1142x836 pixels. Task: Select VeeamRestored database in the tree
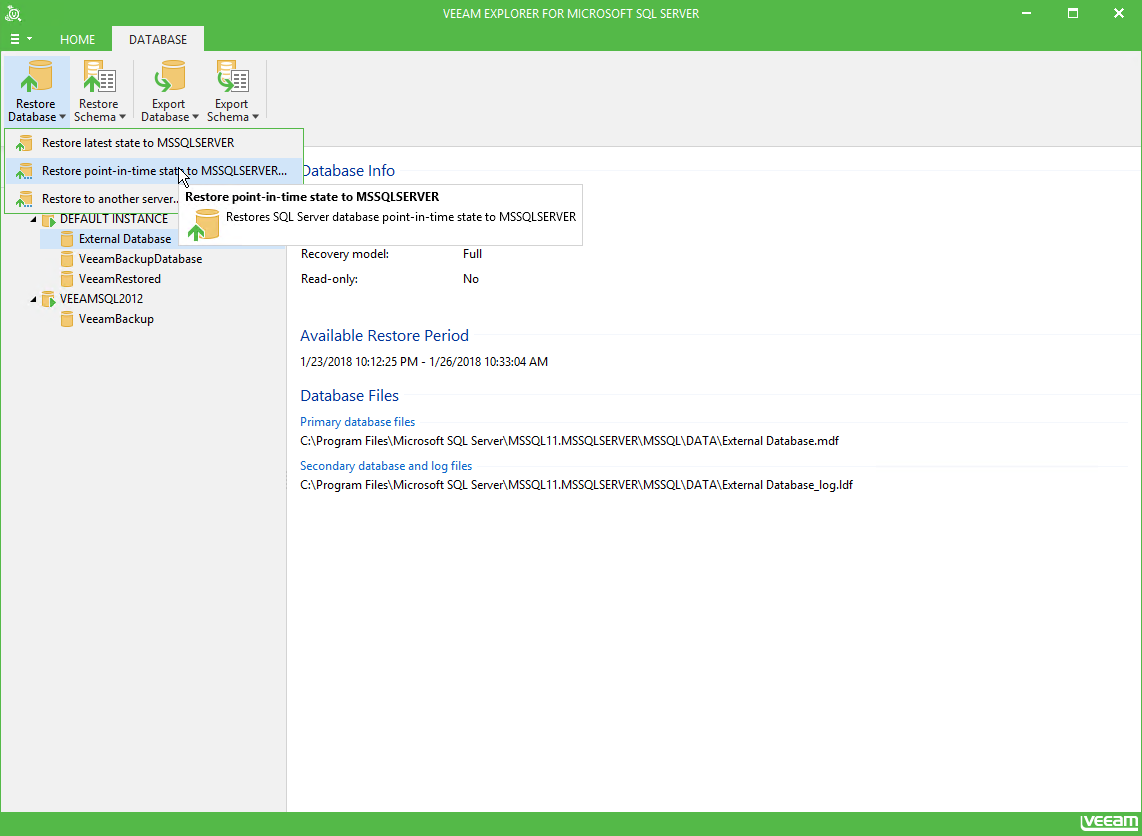tap(120, 279)
